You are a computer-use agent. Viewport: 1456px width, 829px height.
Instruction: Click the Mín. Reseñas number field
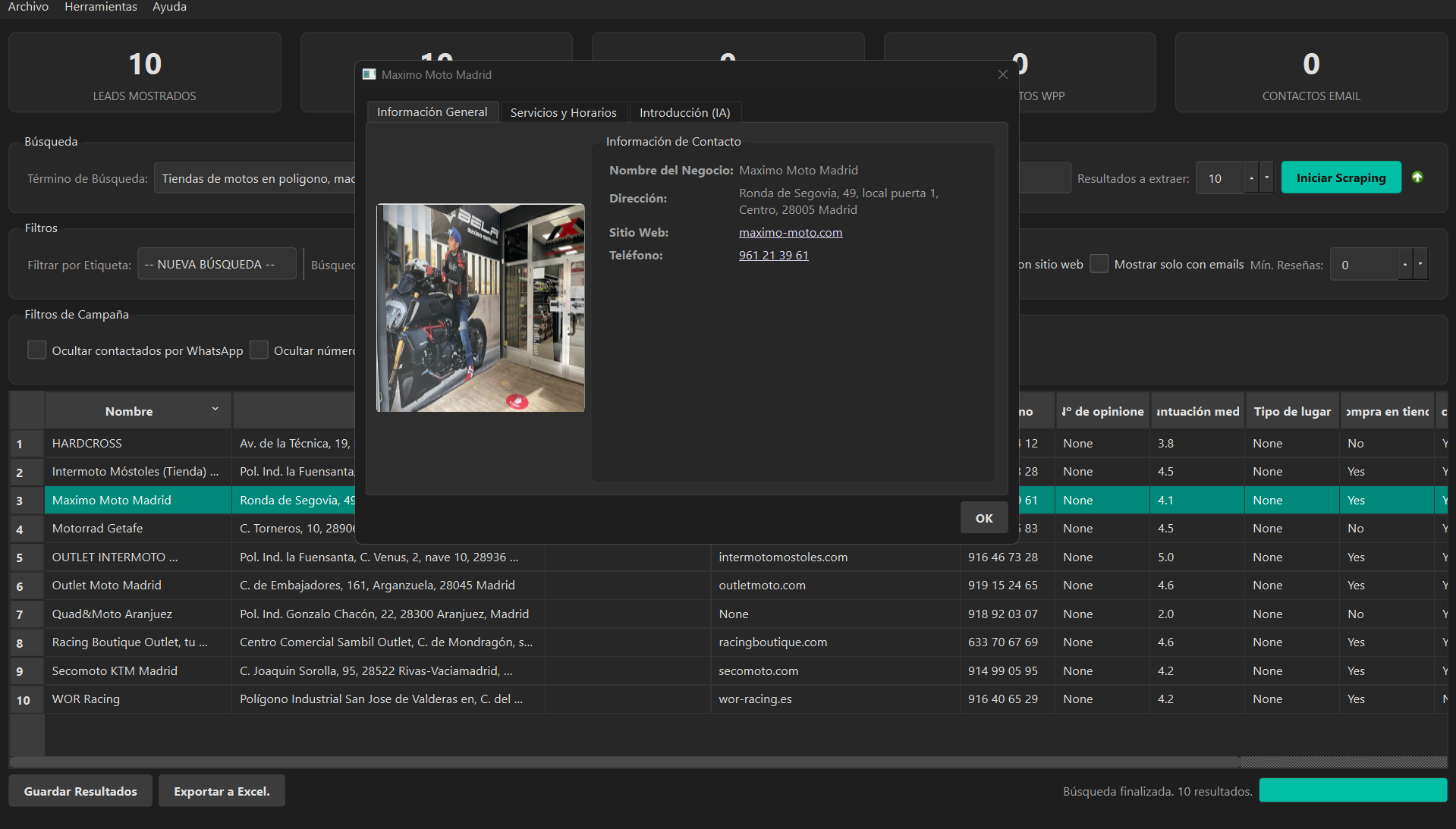pyautogui.click(x=1364, y=265)
